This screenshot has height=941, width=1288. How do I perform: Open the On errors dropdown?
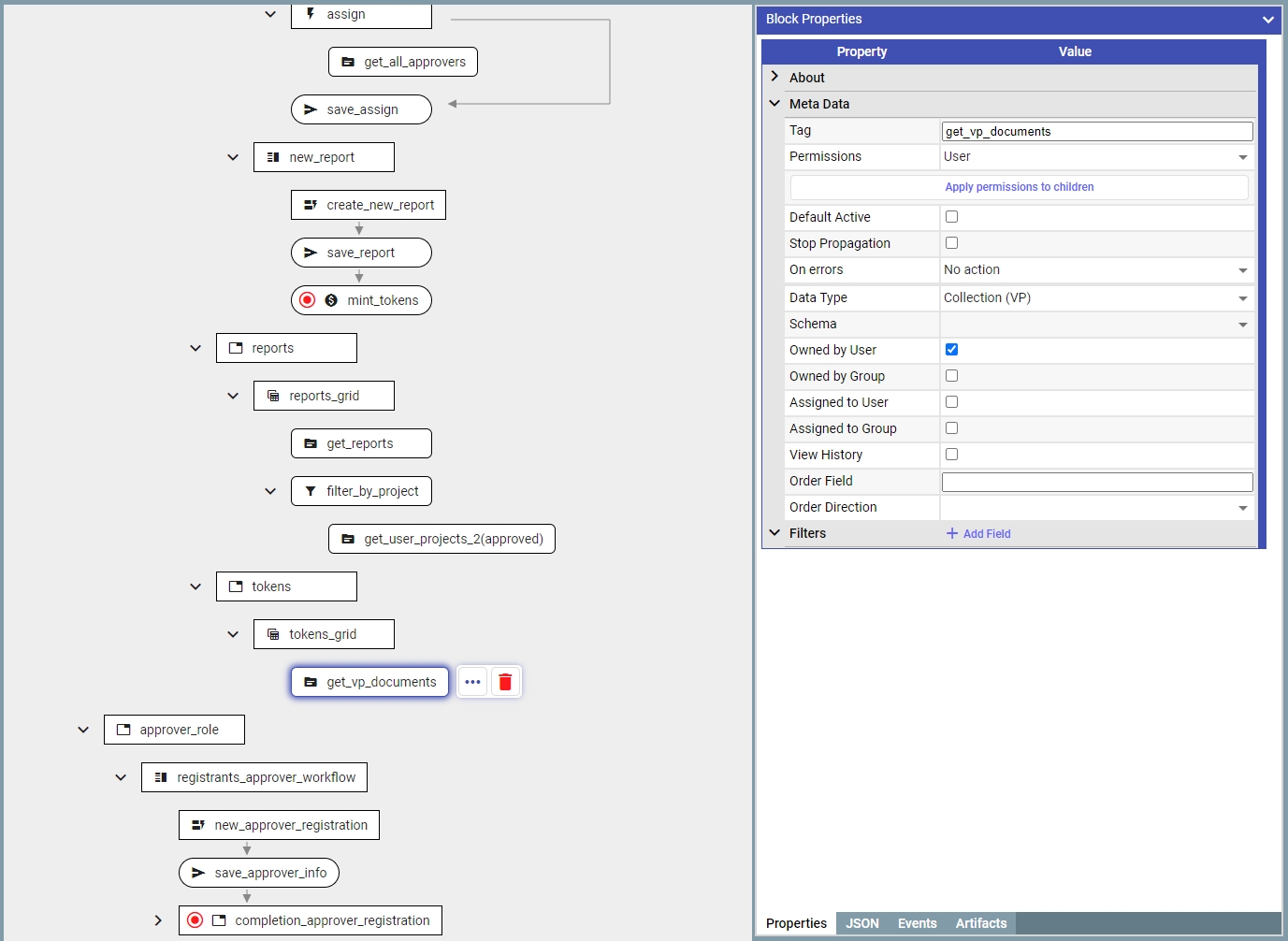pyautogui.click(x=1096, y=269)
